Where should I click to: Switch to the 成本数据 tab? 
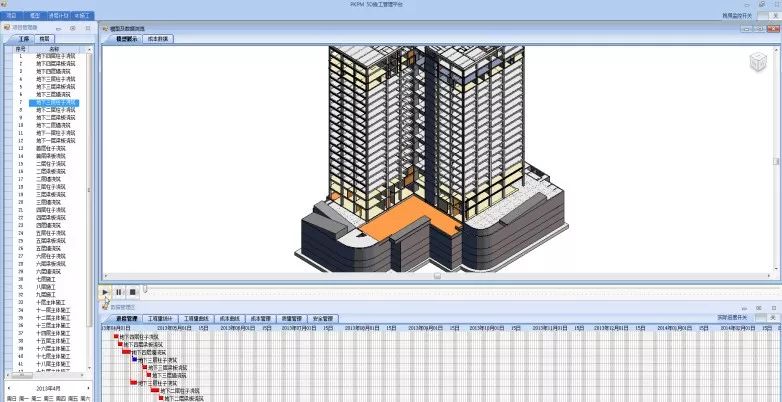click(x=158, y=38)
